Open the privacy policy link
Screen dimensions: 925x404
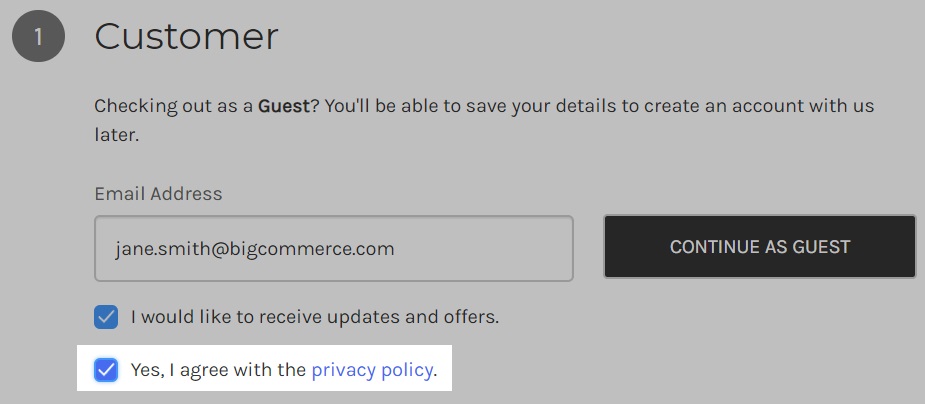(x=372, y=371)
